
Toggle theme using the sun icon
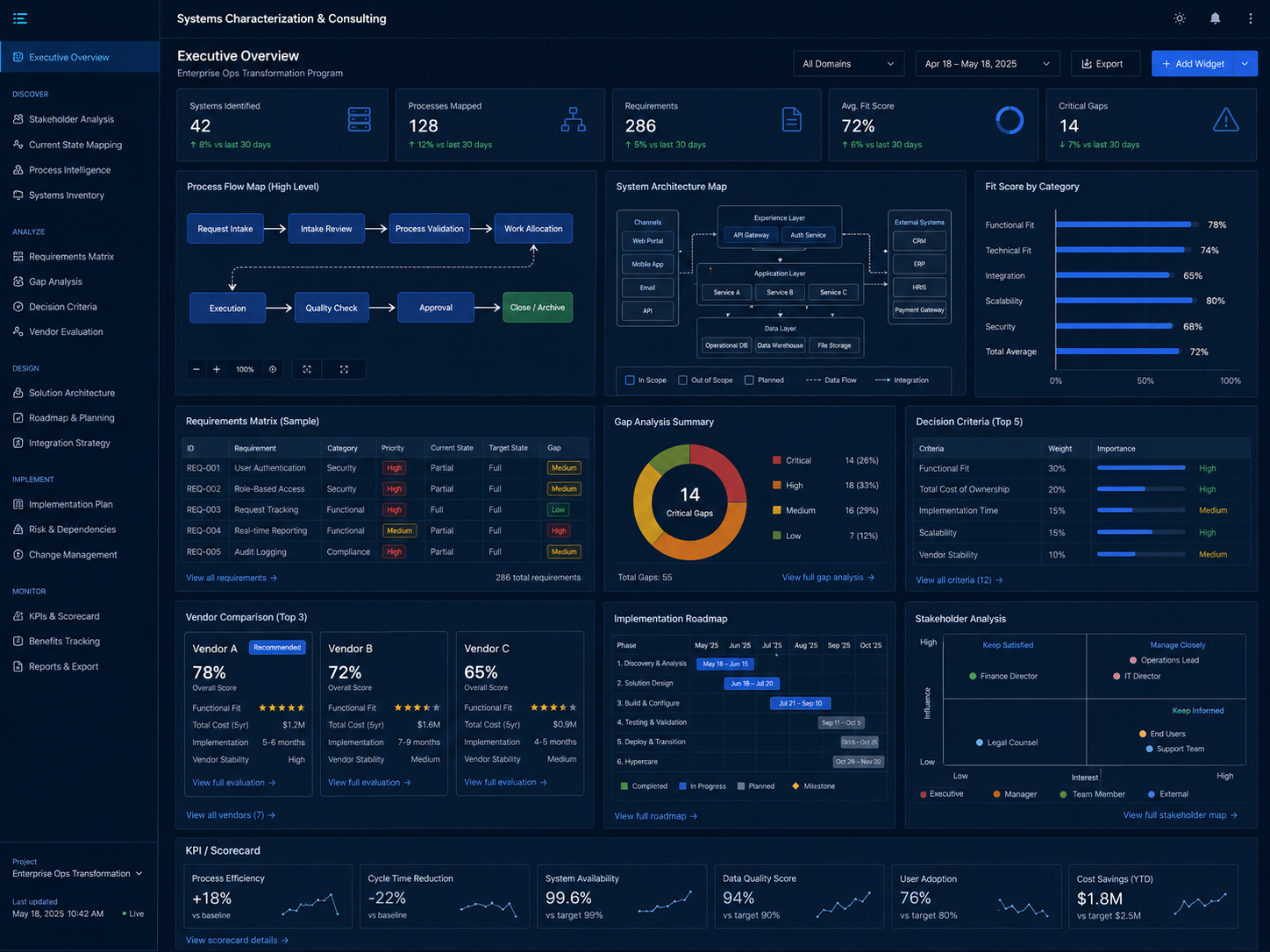1180,18
